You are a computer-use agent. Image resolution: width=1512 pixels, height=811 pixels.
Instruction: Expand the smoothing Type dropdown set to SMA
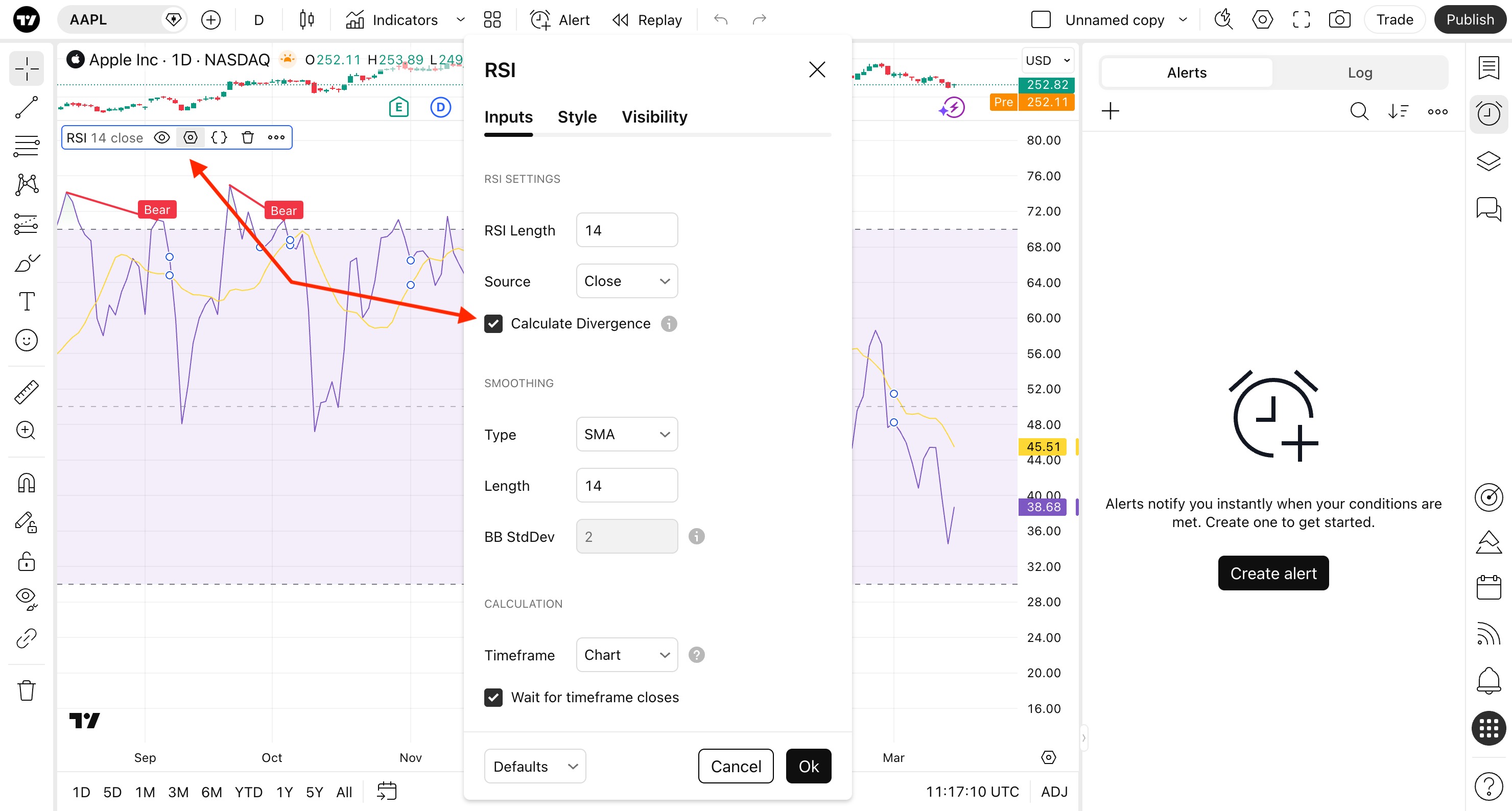626,434
